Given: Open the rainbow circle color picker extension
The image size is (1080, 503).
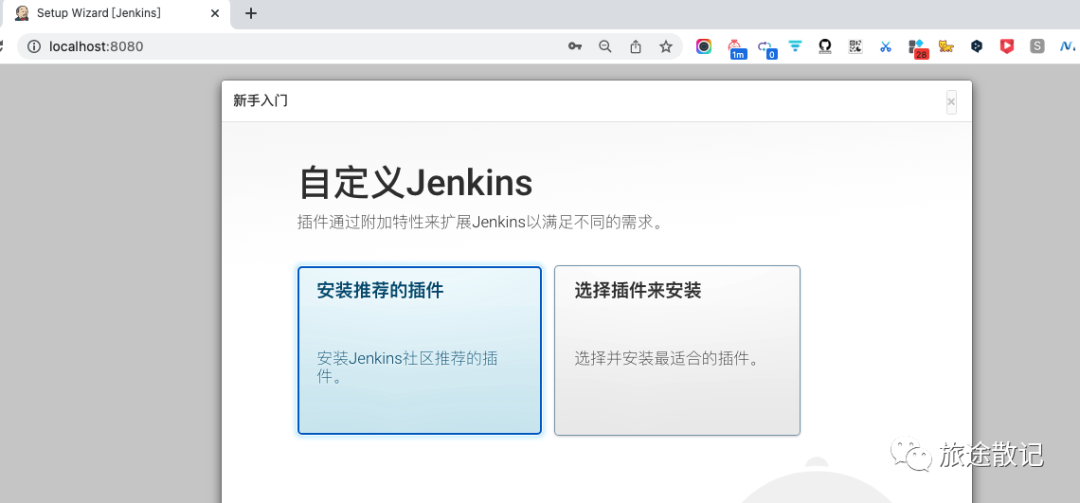Looking at the screenshot, I should coord(703,46).
